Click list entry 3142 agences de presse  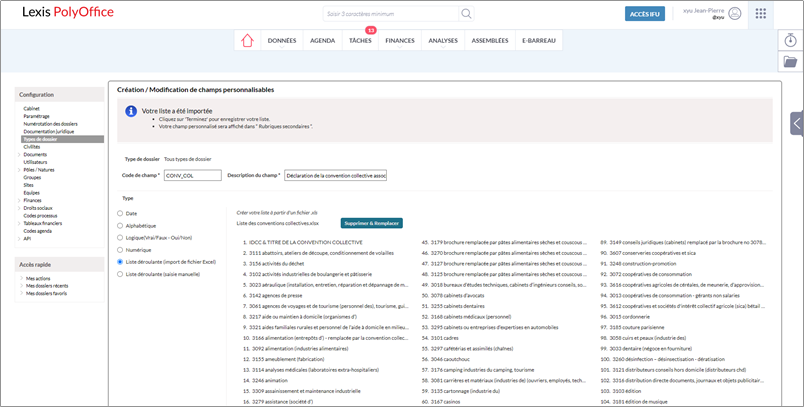pos(275,296)
